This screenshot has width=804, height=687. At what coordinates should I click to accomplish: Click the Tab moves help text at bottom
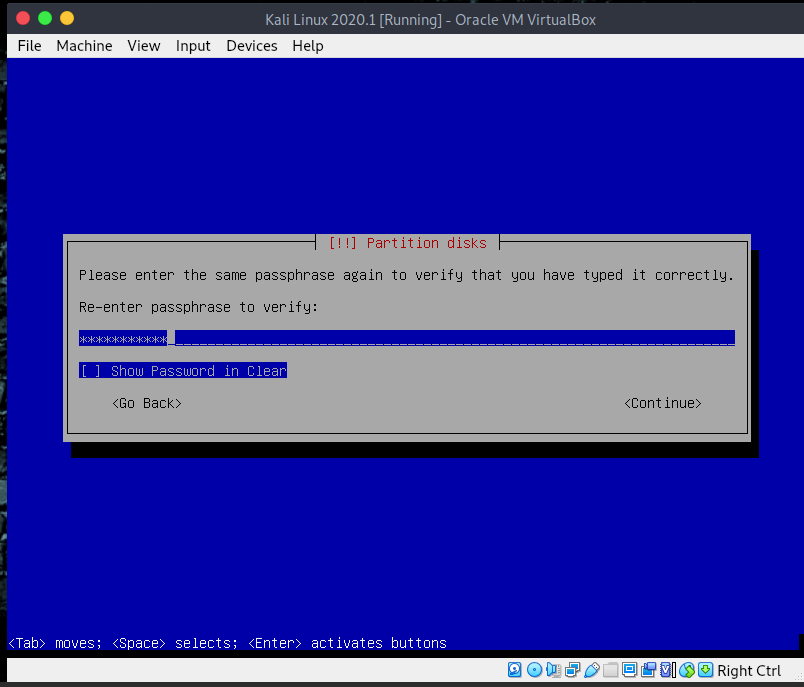[x=228, y=643]
